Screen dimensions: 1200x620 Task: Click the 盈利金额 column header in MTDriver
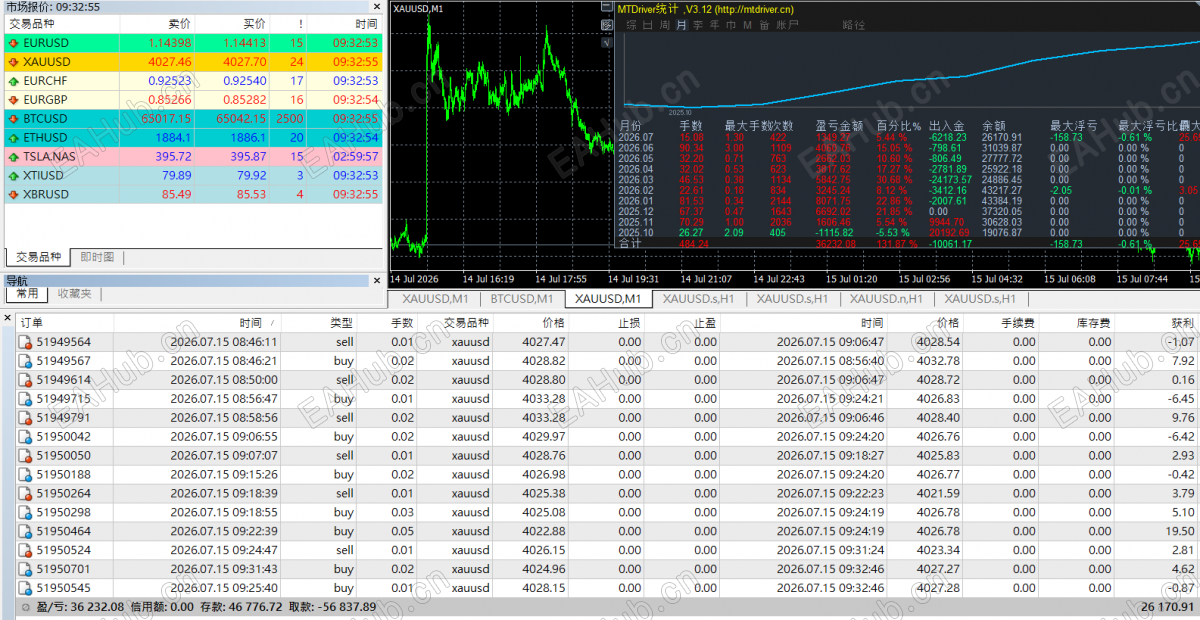tap(838, 126)
